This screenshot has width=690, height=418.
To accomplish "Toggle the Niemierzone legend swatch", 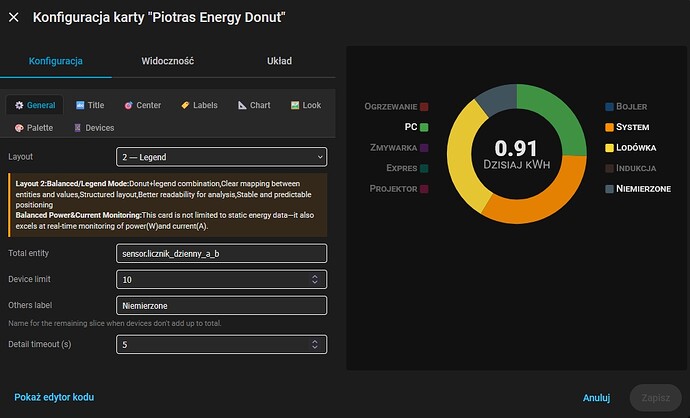I will click(x=609, y=189).
